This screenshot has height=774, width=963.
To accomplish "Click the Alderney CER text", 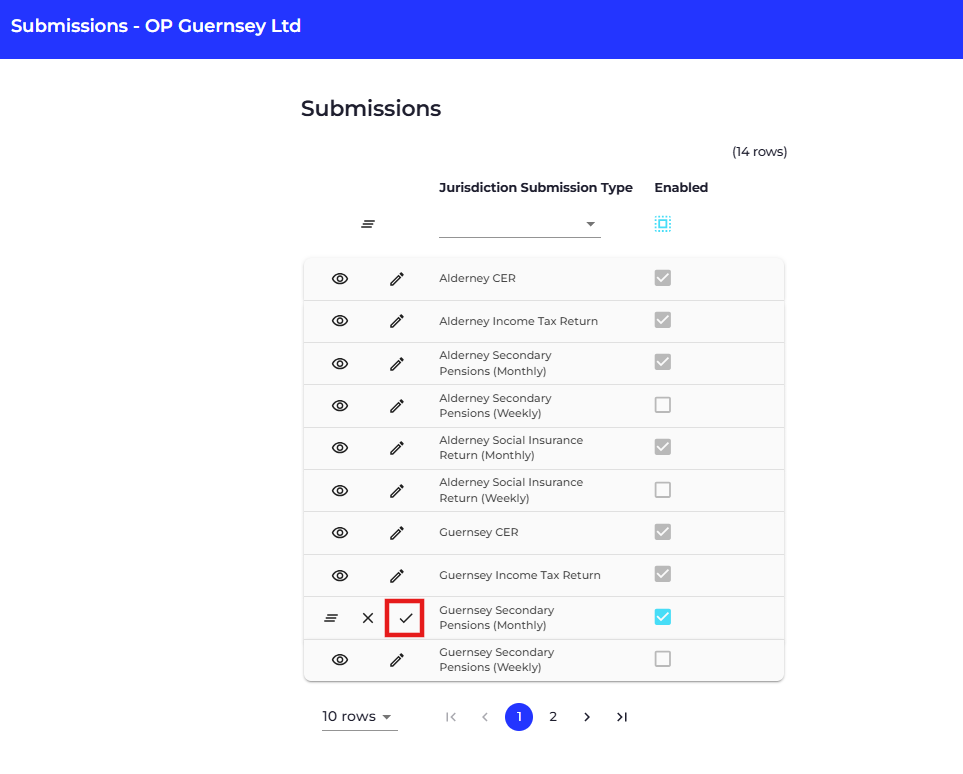I will tap(477, 279).
